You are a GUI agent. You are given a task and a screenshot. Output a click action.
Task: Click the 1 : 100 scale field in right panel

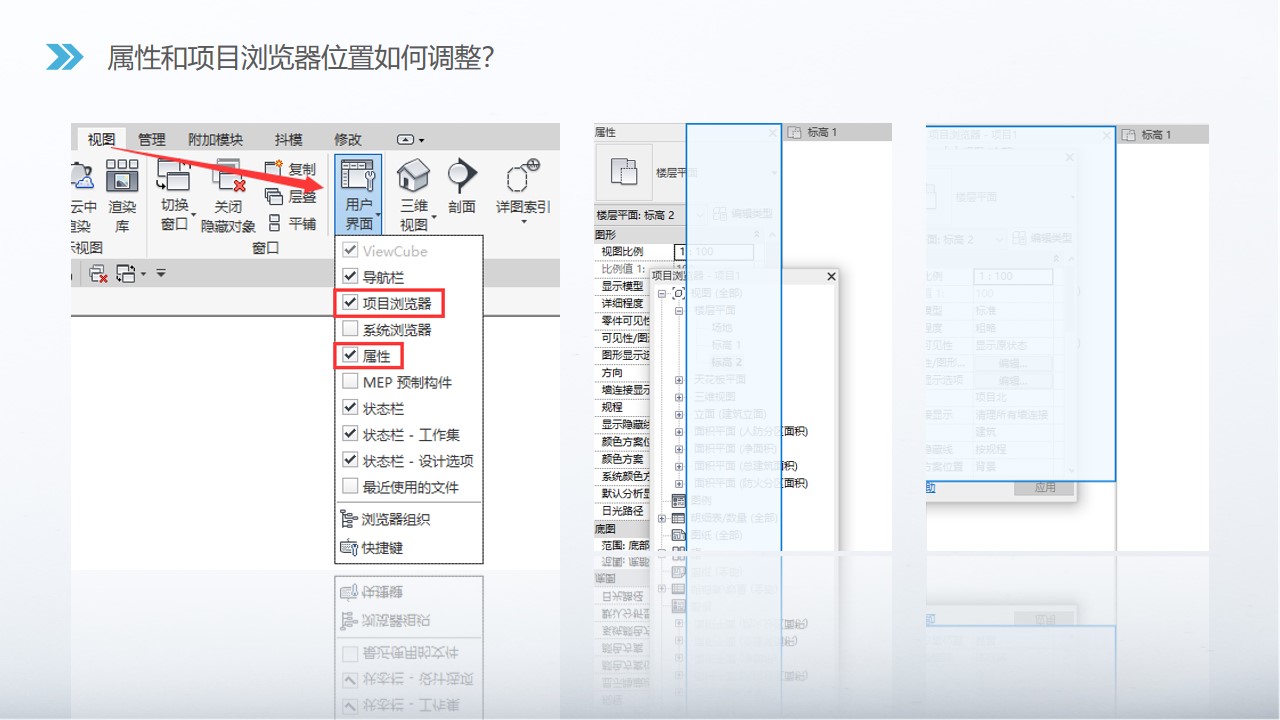pyautogui.click(x=1013, y=276)
